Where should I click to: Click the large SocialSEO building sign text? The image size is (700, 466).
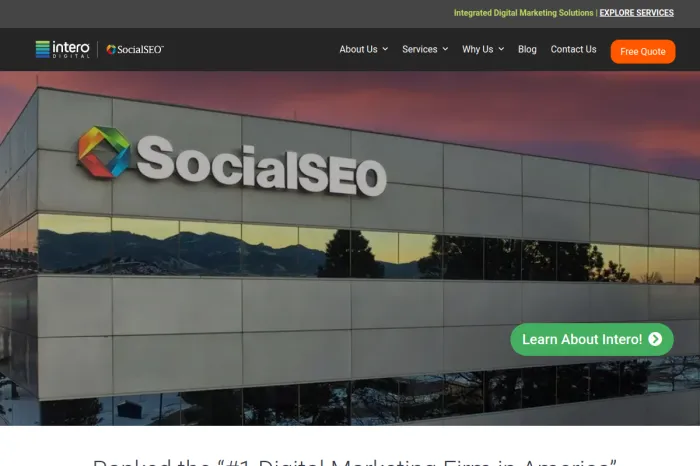(x=262, y=166)
